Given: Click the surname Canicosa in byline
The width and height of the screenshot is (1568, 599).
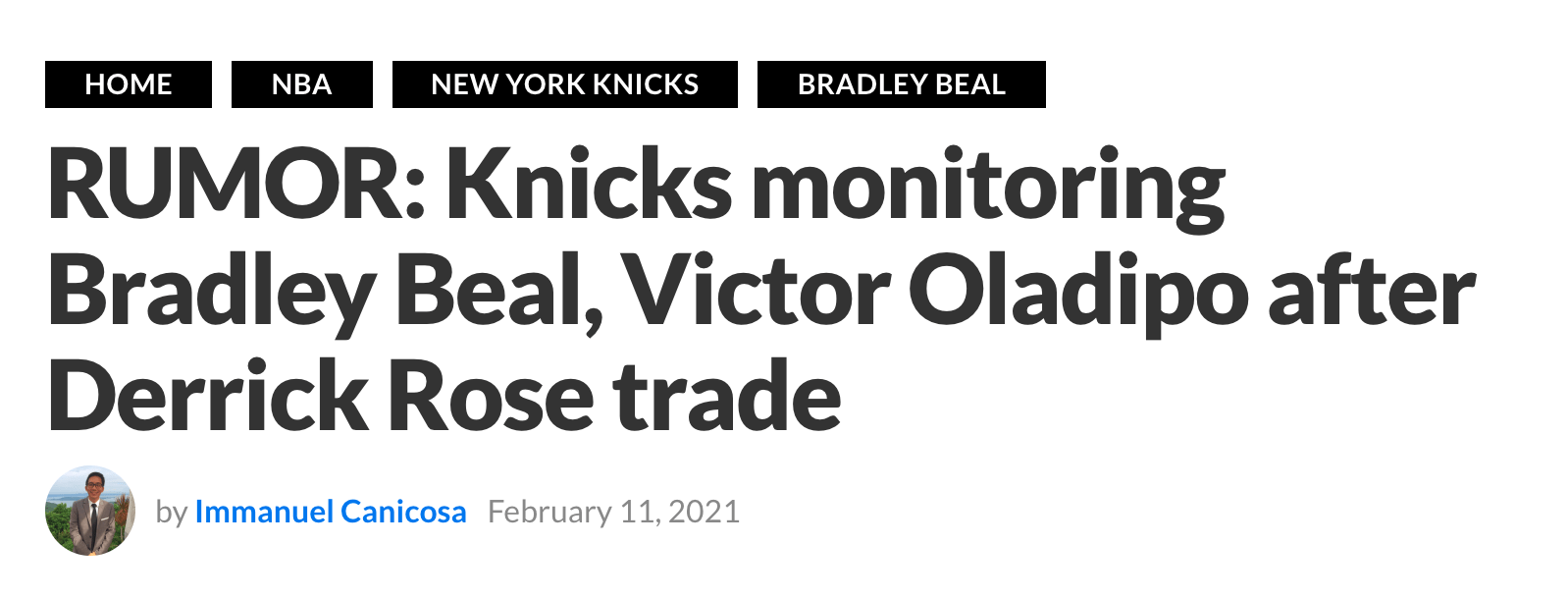Looking at the screenshot, I should (x=403, y=512).
